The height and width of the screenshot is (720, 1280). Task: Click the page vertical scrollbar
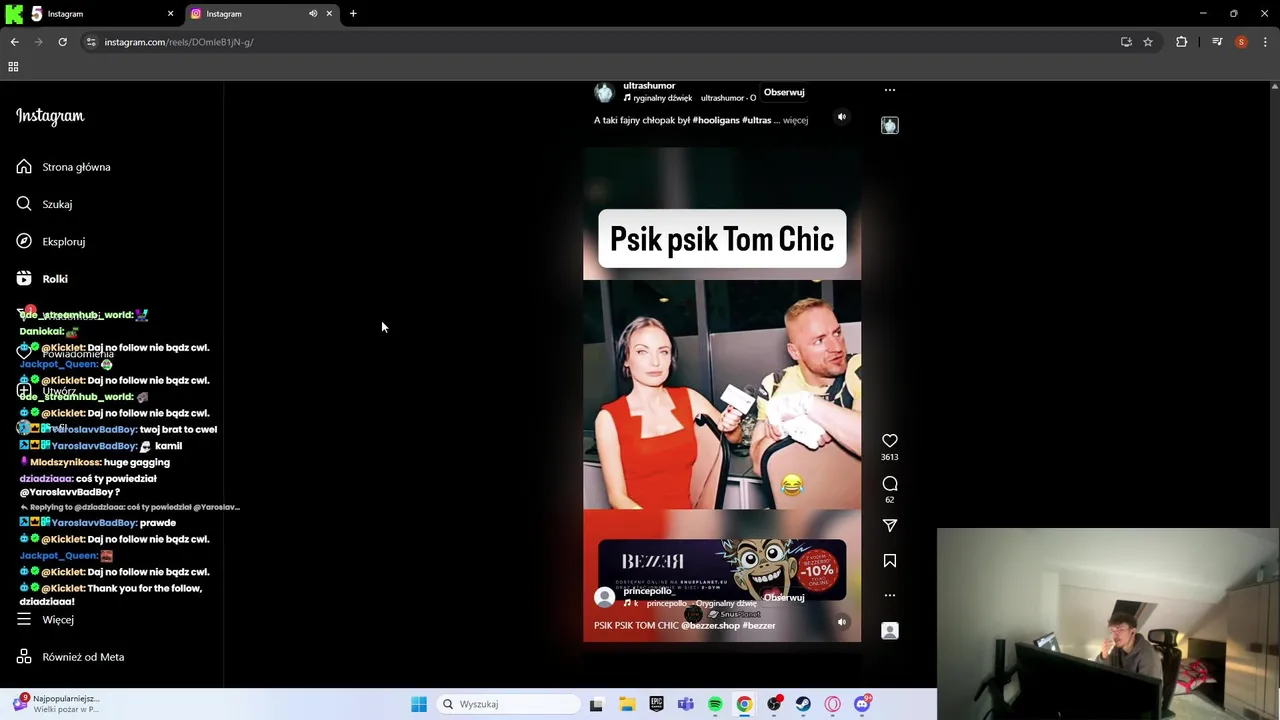[x=1274, y=385]
